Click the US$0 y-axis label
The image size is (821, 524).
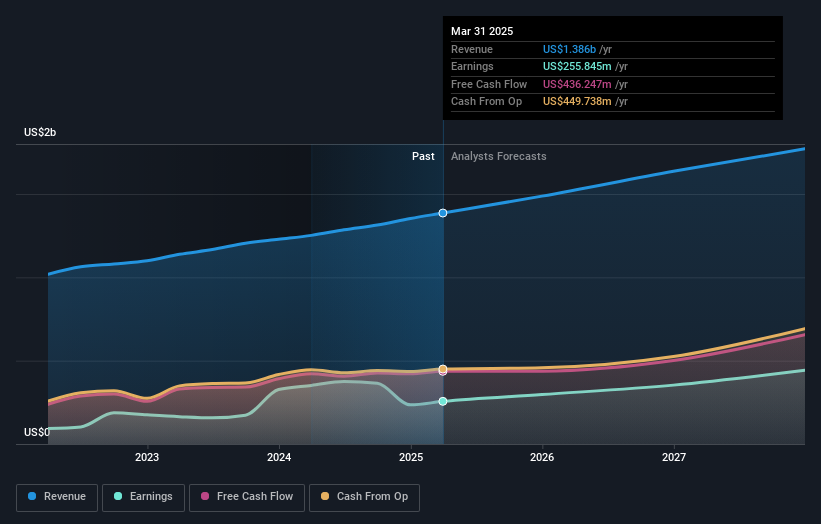(37, 432)
